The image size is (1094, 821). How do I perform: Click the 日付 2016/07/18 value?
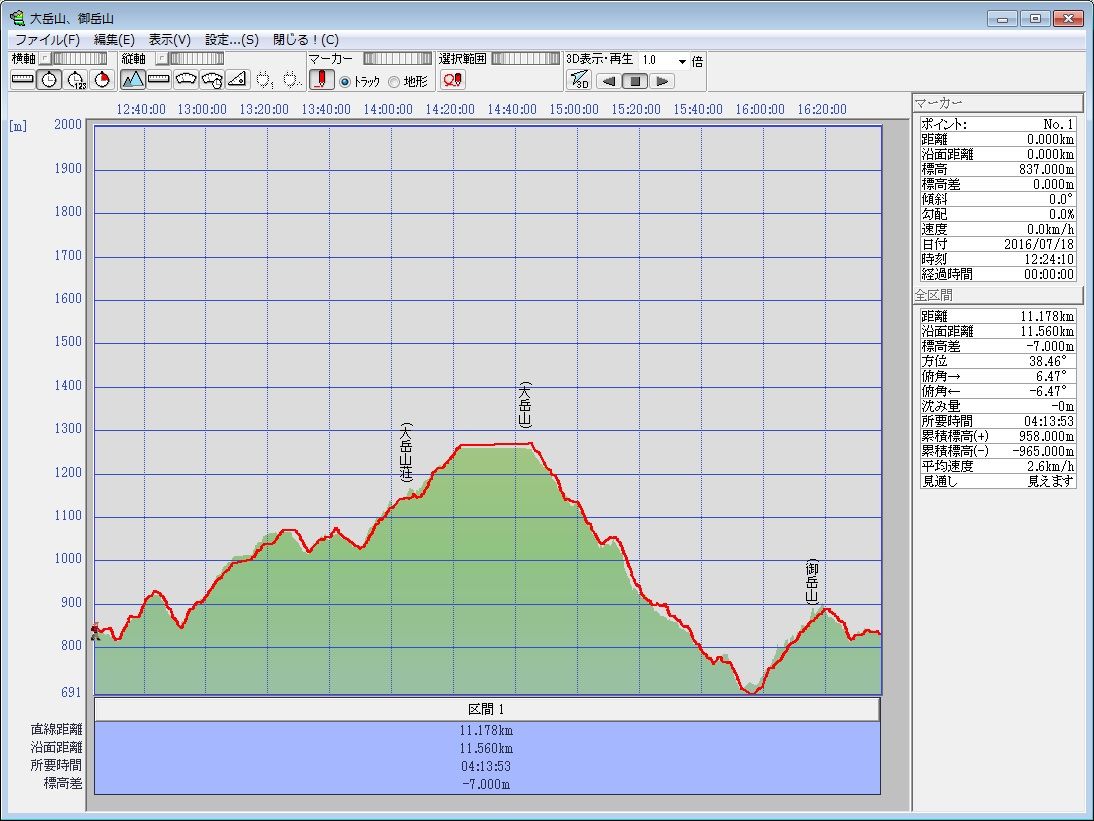(x=1039, y=244)
